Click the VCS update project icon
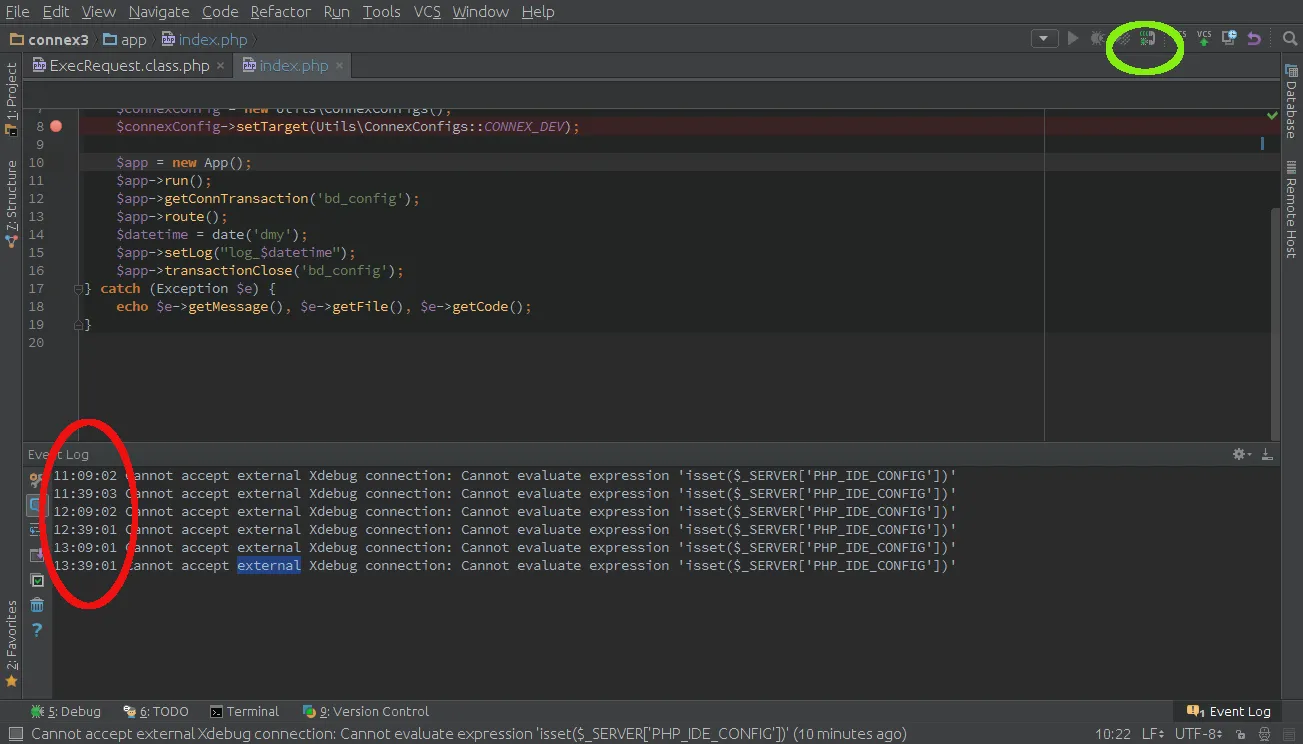This screenshot has width=1303, height=744. coord(1179,39)
